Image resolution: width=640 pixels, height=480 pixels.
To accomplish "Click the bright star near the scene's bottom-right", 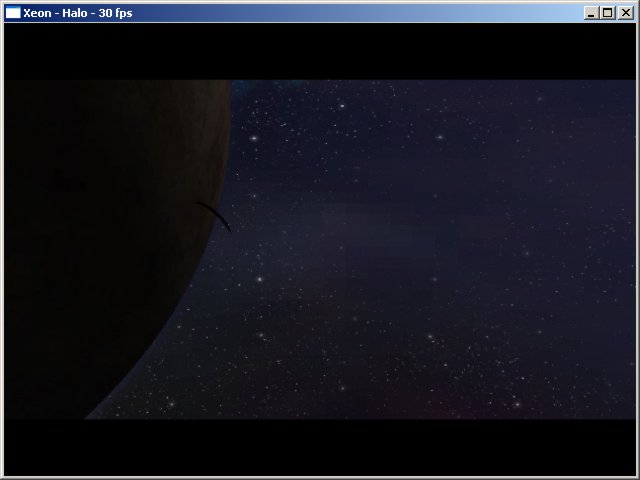I will [516, 404].
